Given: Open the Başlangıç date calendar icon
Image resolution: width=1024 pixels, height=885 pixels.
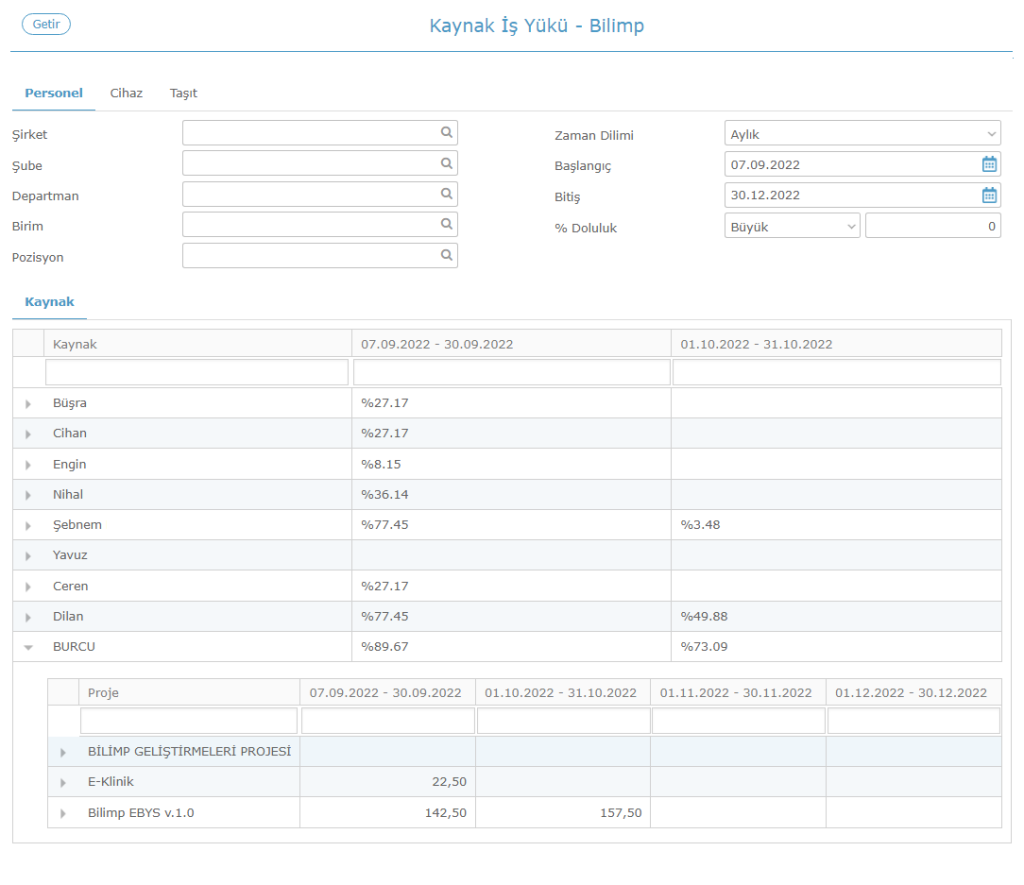Looking at the screenshot, I should pyautogui.click(x=989, y=164).
